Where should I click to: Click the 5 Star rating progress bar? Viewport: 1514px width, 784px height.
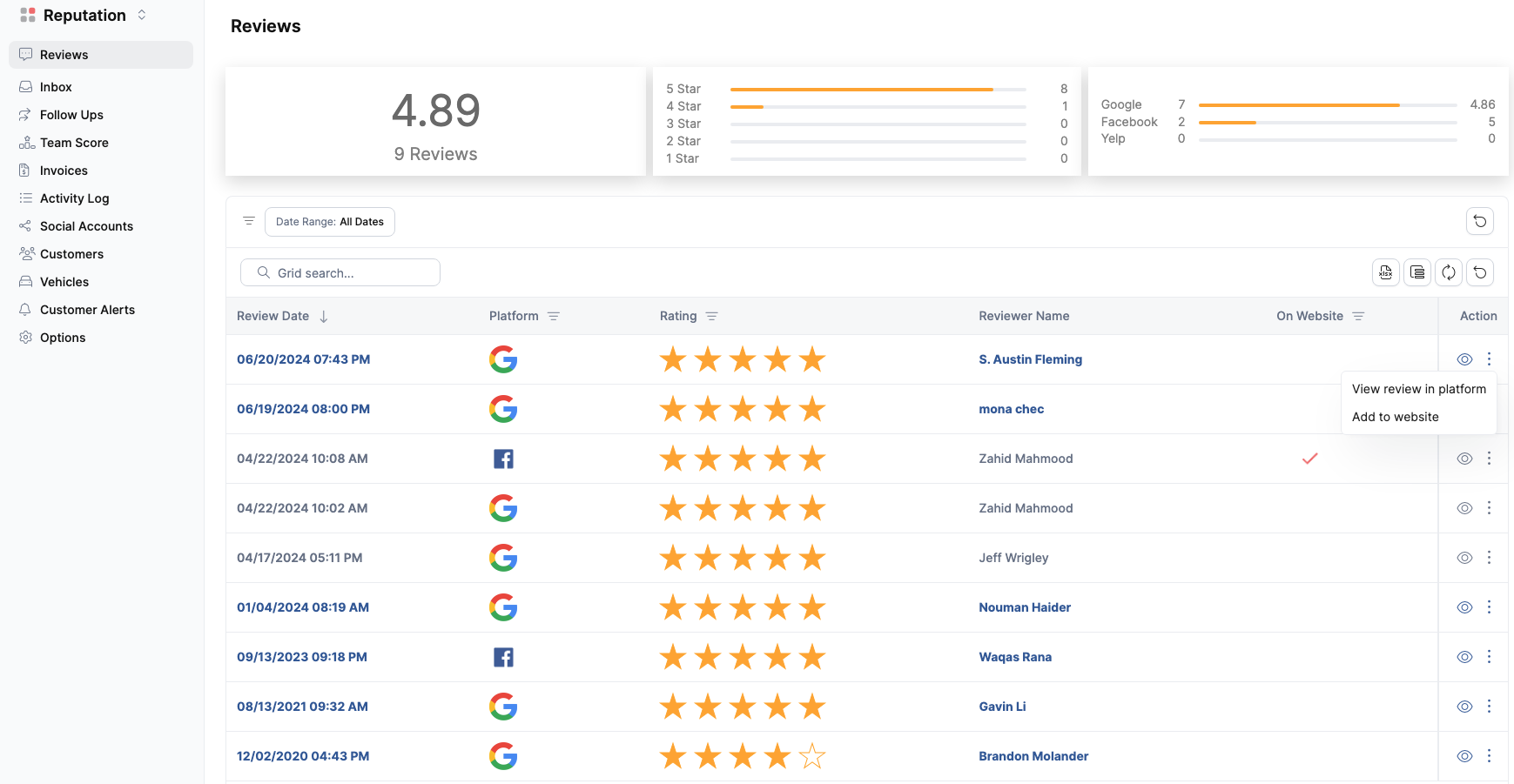click(878, 89)
